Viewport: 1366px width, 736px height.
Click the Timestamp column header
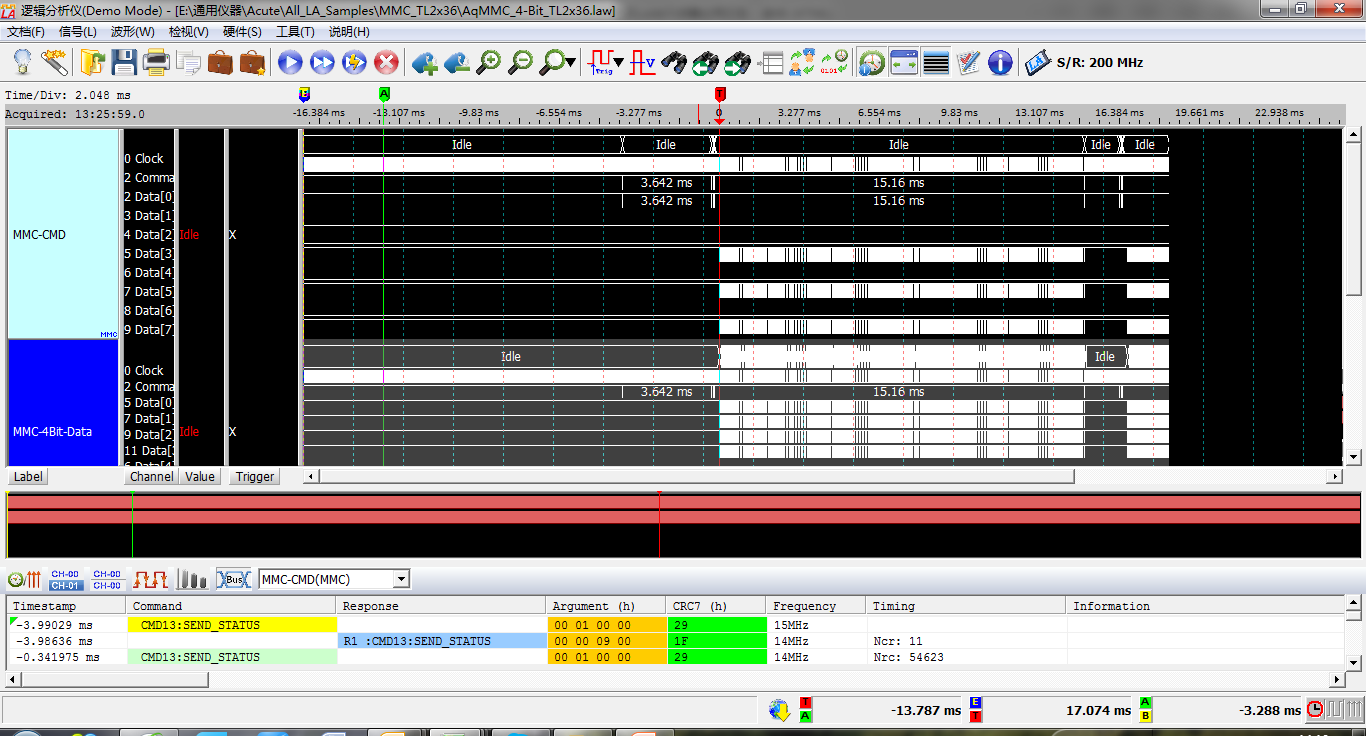67,606
